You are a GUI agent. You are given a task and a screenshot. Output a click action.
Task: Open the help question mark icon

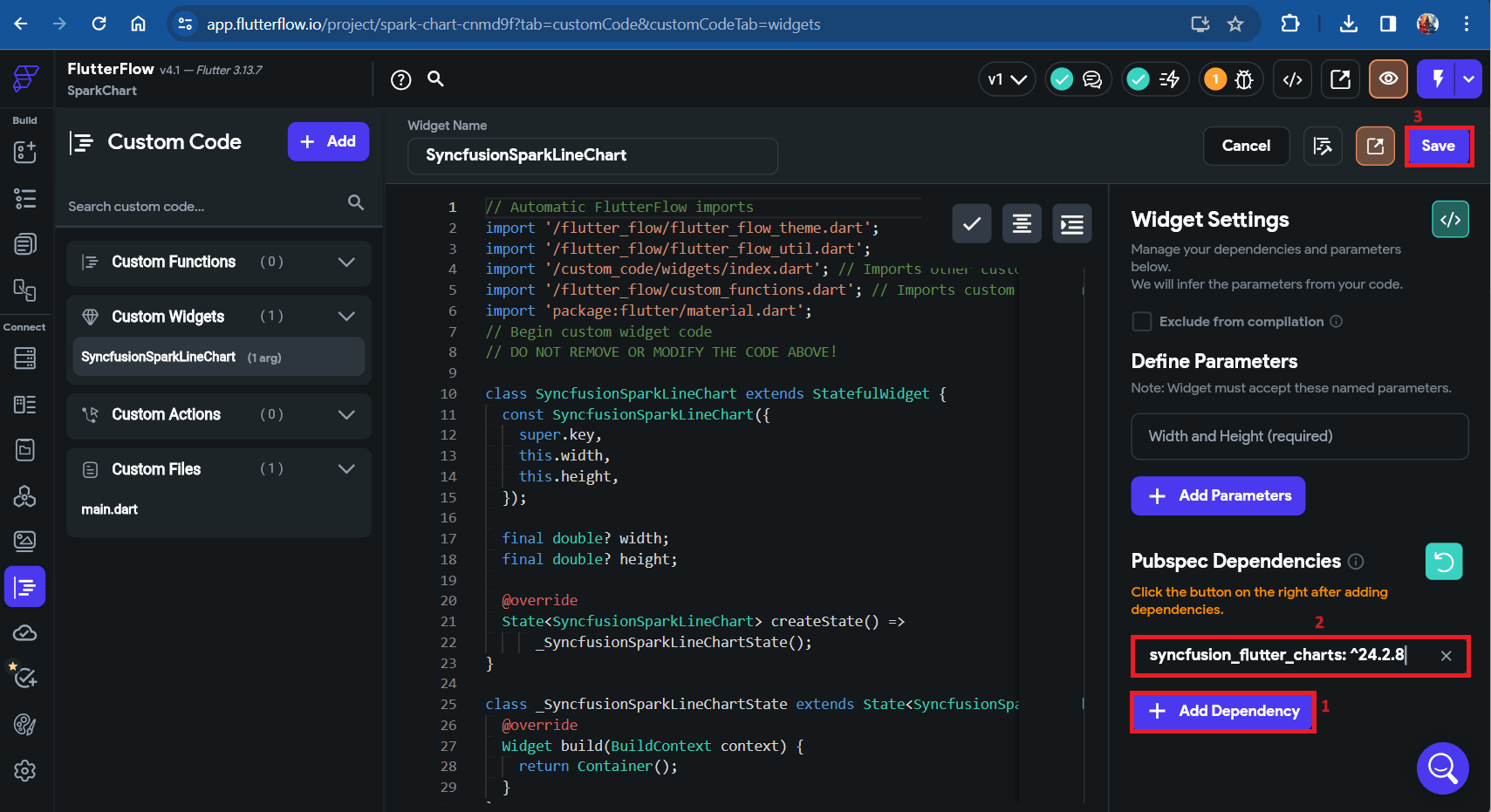coord(400,80)
